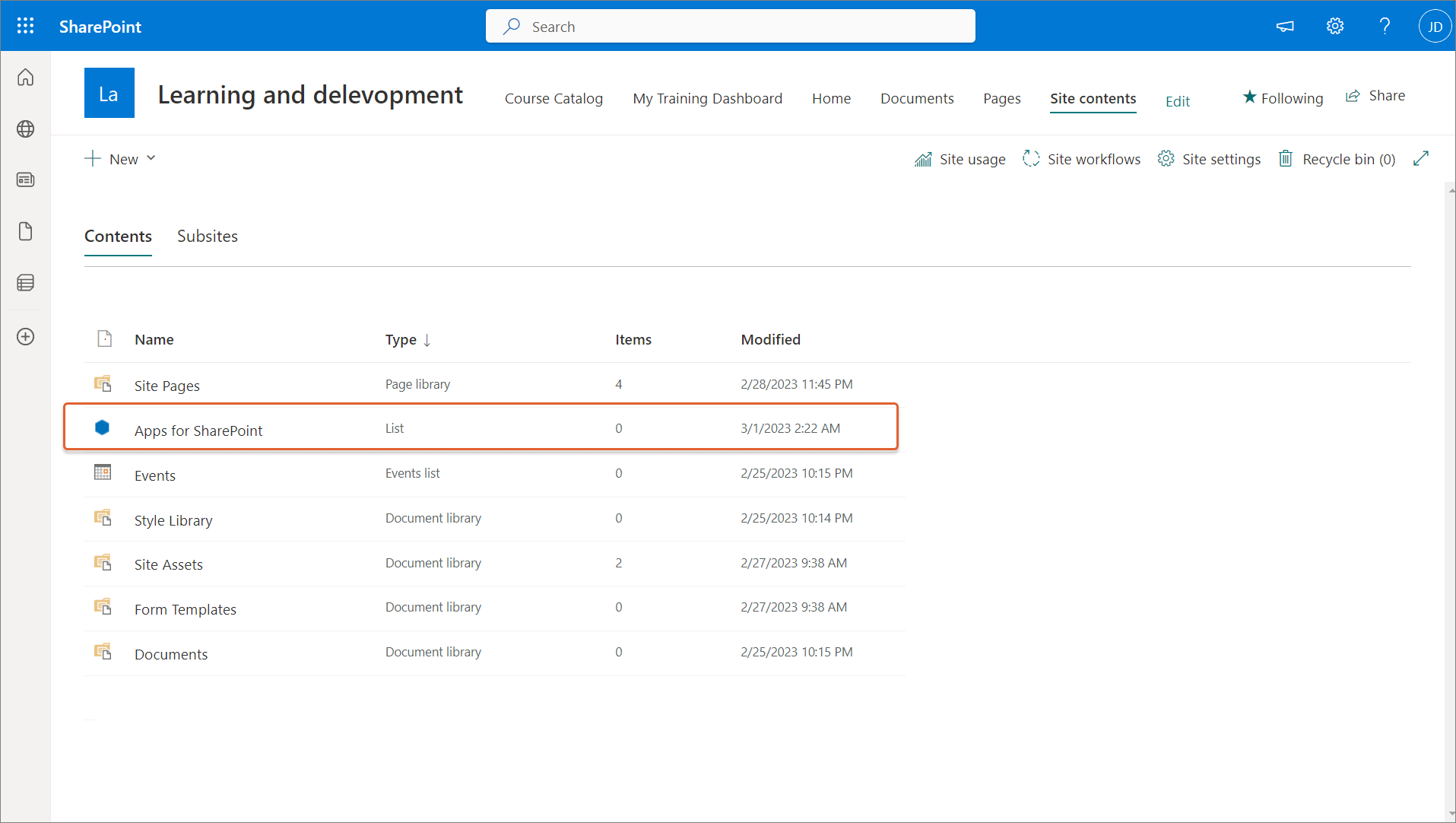Open My files icon in left sidebar
Image resolution: width=1456 pixels, height=823 pixels.
[x=25, y=231]
